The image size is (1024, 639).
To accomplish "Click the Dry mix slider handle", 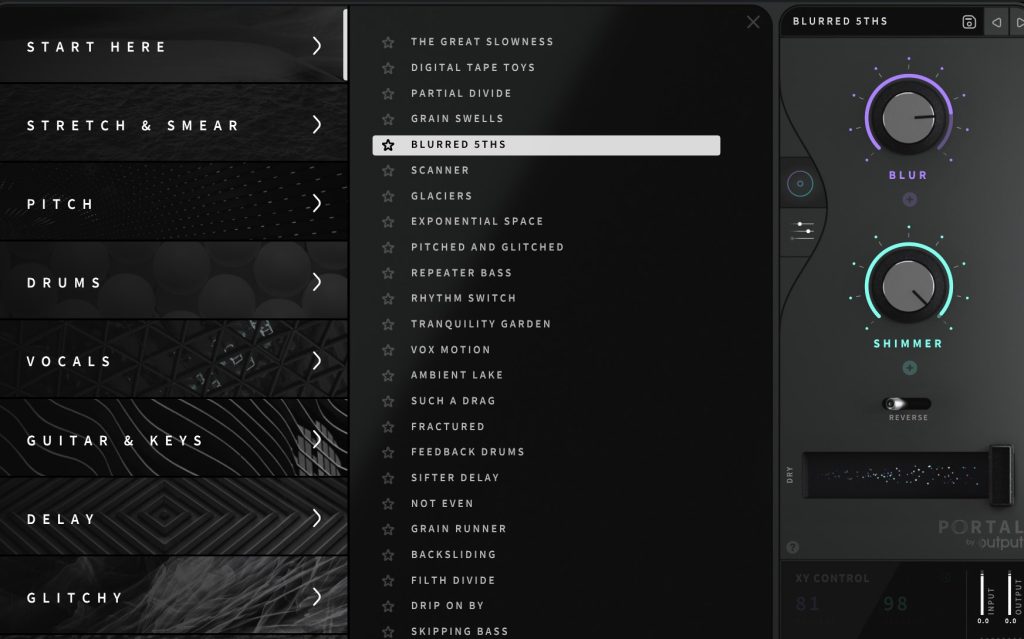I will click(1000, 473).
